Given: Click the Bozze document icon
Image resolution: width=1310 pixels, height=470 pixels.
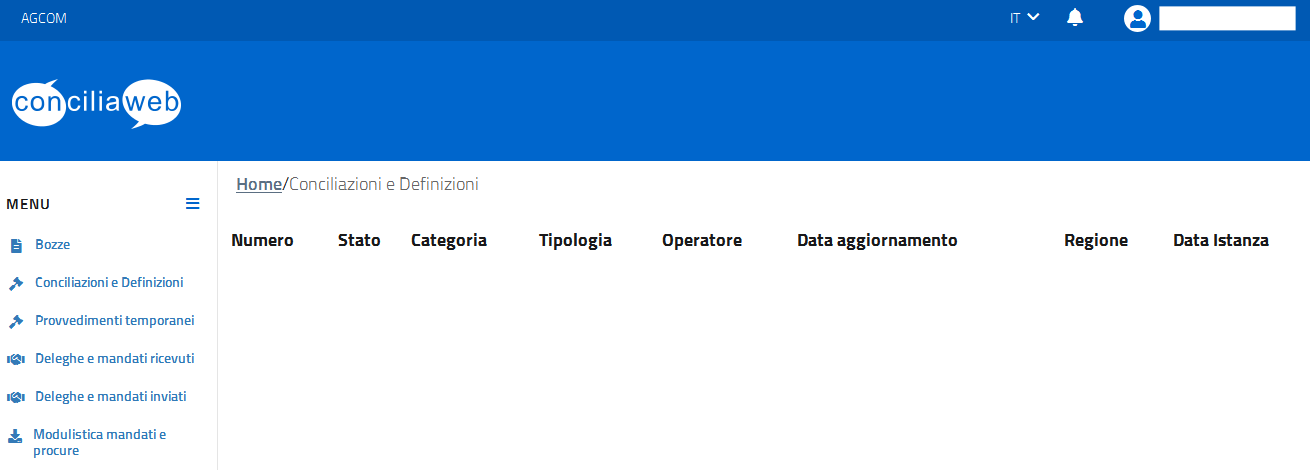Looking at the screenshot, I should click(16, 245).
